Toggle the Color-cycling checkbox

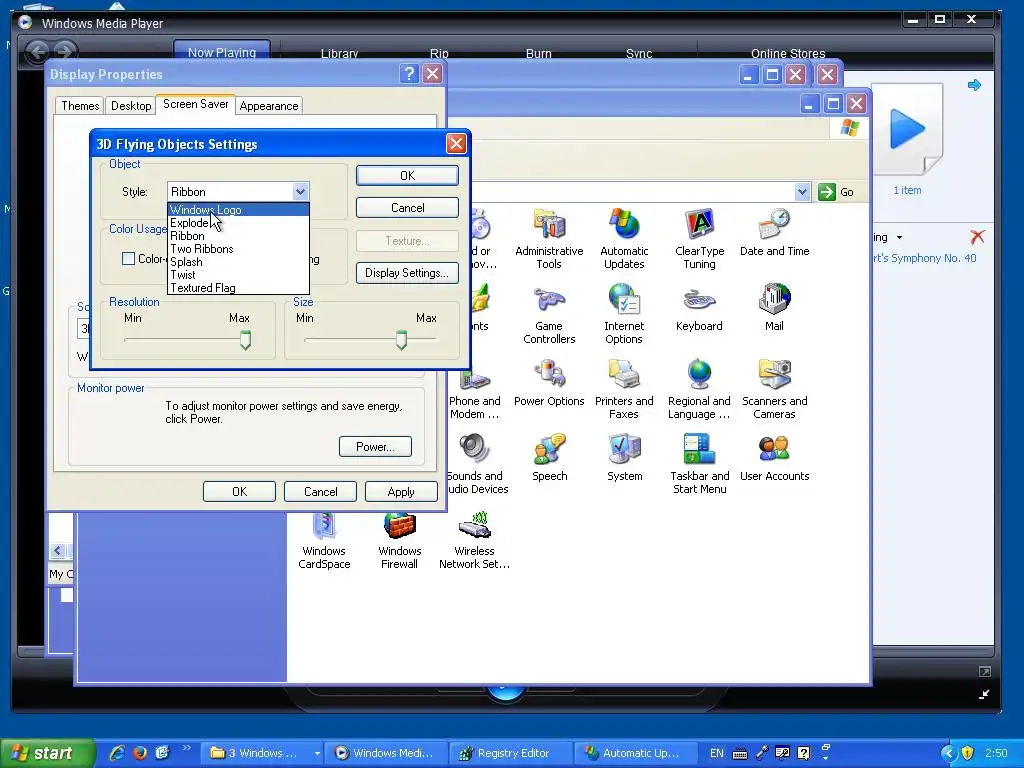pyautogui.click(x=129, y=259)
